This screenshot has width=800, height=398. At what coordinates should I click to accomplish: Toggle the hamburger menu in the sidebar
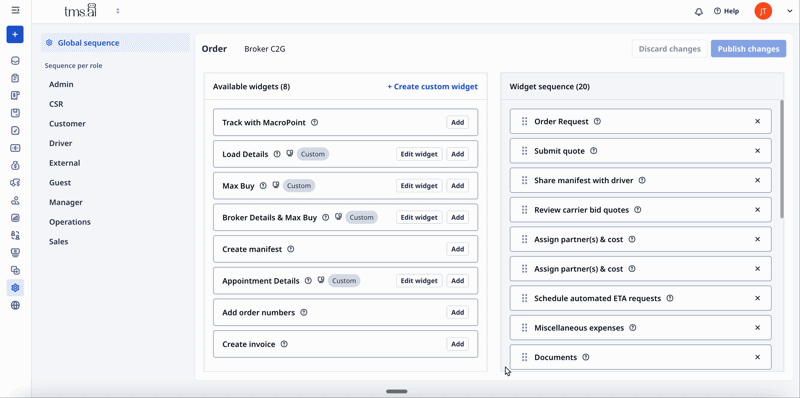coord(15,10)
